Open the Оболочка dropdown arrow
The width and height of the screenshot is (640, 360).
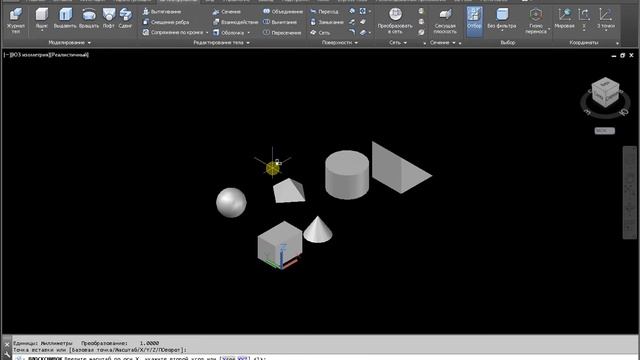(x=249, y=33)
